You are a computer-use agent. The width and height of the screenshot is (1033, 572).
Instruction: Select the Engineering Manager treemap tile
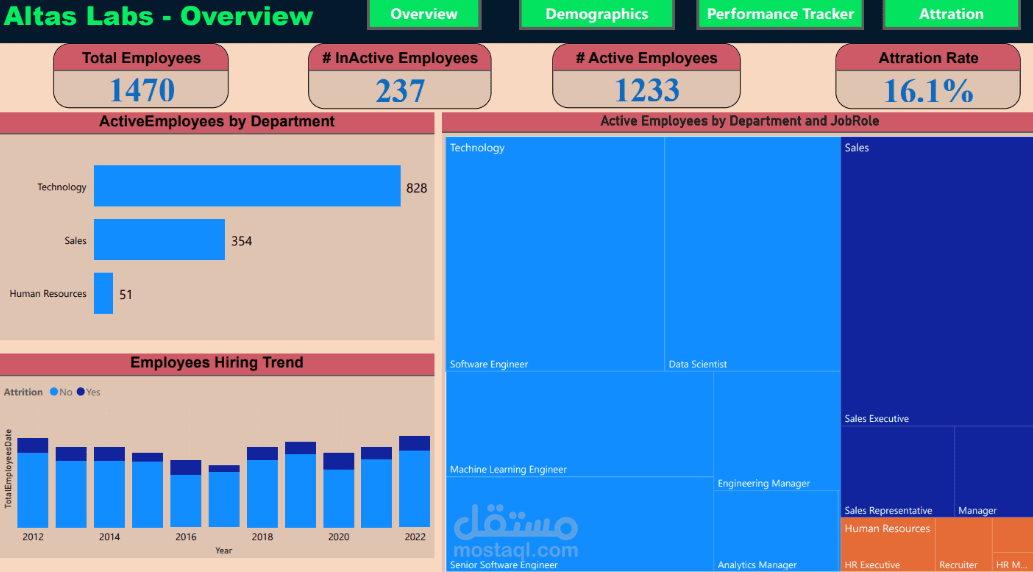(777, 431)
